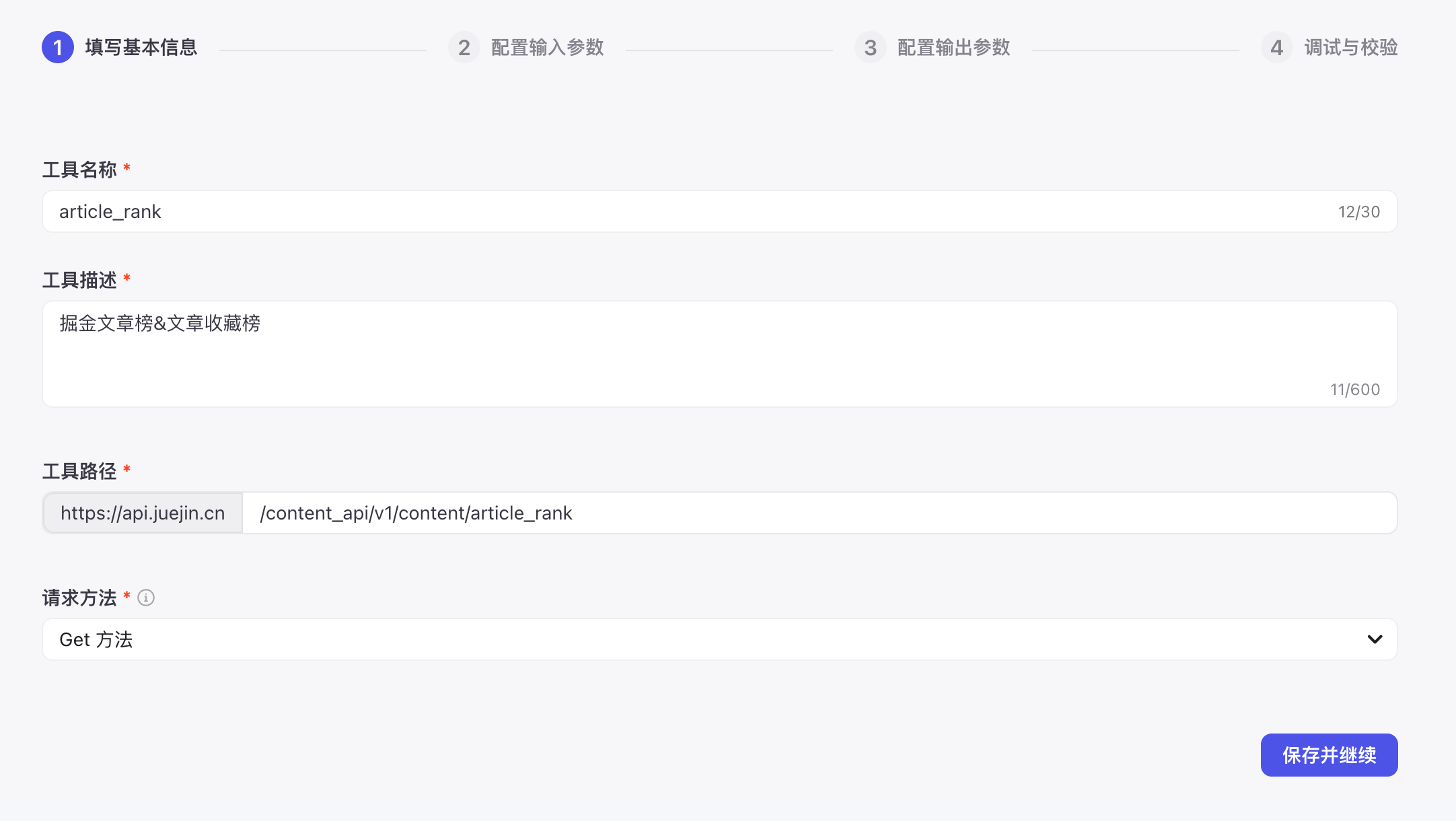Click the 11/600 character counter
This screenshot has width=1456, height=821.
[x=1354, y=390]
